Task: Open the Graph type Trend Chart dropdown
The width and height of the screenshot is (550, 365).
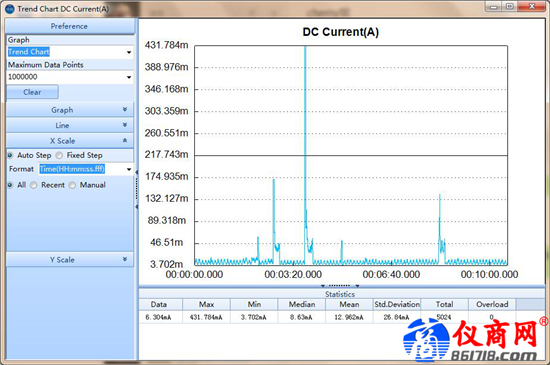Action: click(70, 52)
